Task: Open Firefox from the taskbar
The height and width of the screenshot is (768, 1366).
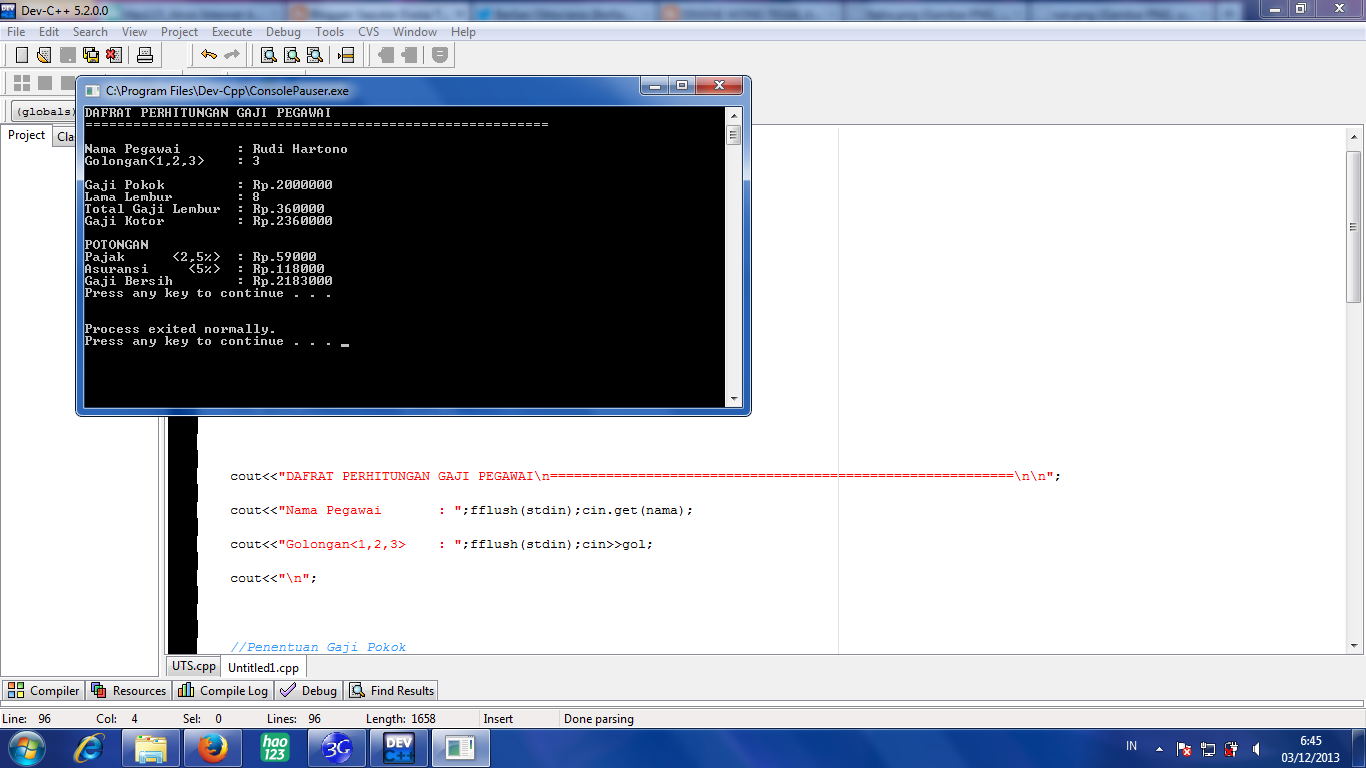Action: point(212,748)
